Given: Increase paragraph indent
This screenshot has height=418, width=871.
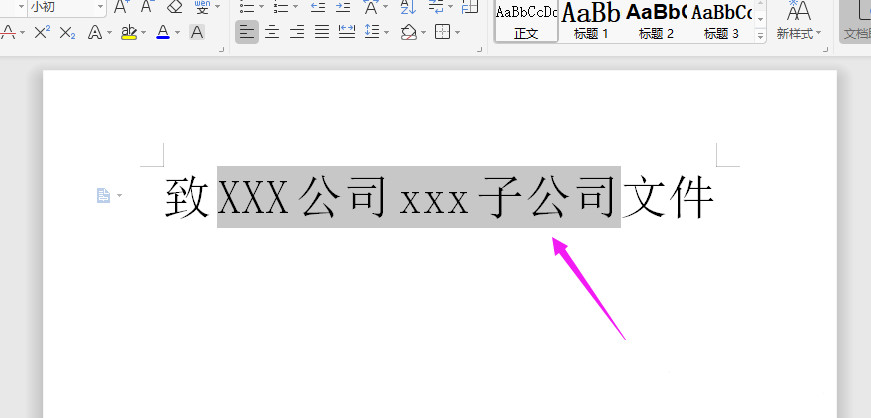Looking at the screenshot, I should click(x=343, y=7).
